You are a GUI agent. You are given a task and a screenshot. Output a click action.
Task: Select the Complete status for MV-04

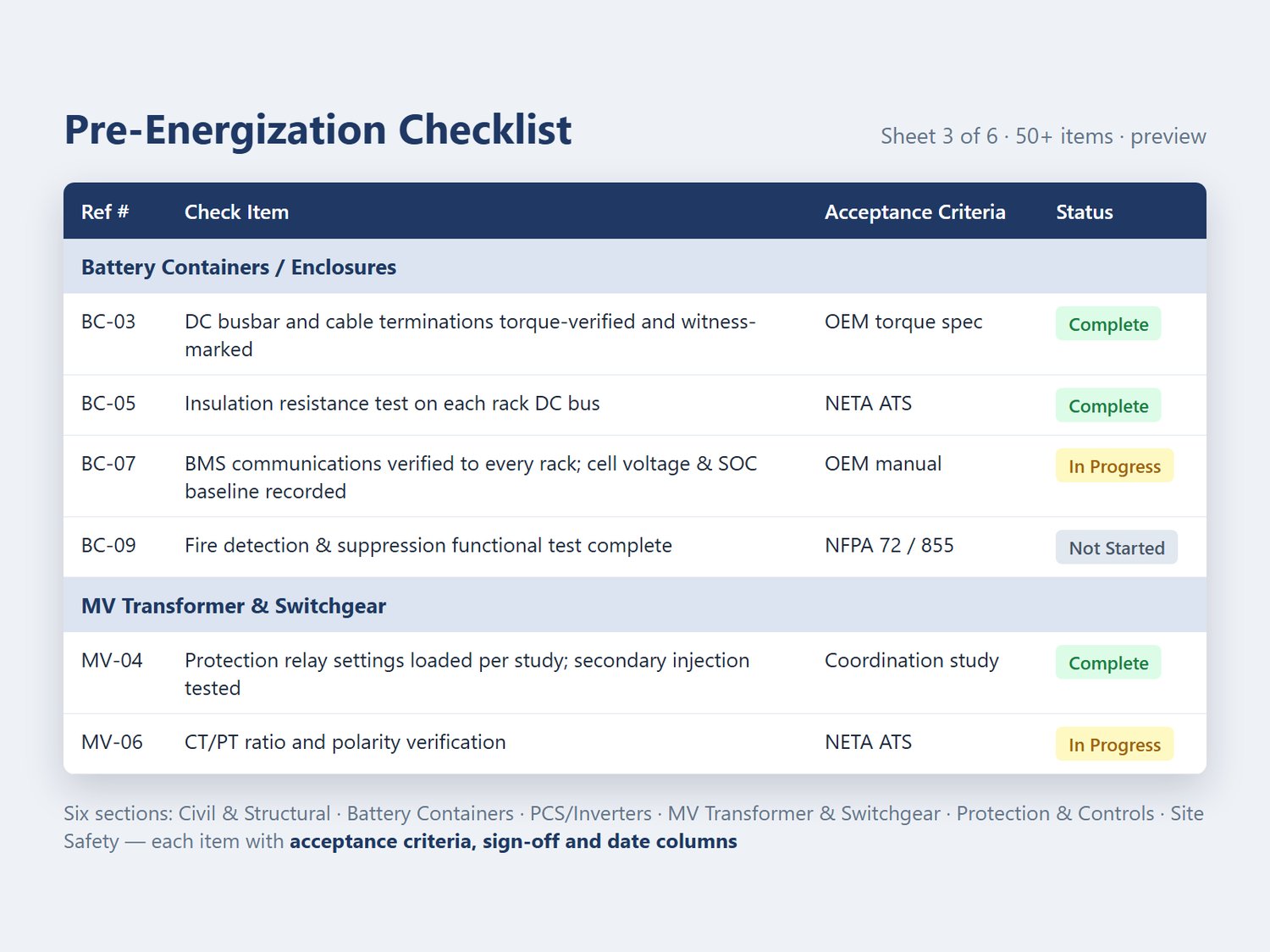point(1107,663)
